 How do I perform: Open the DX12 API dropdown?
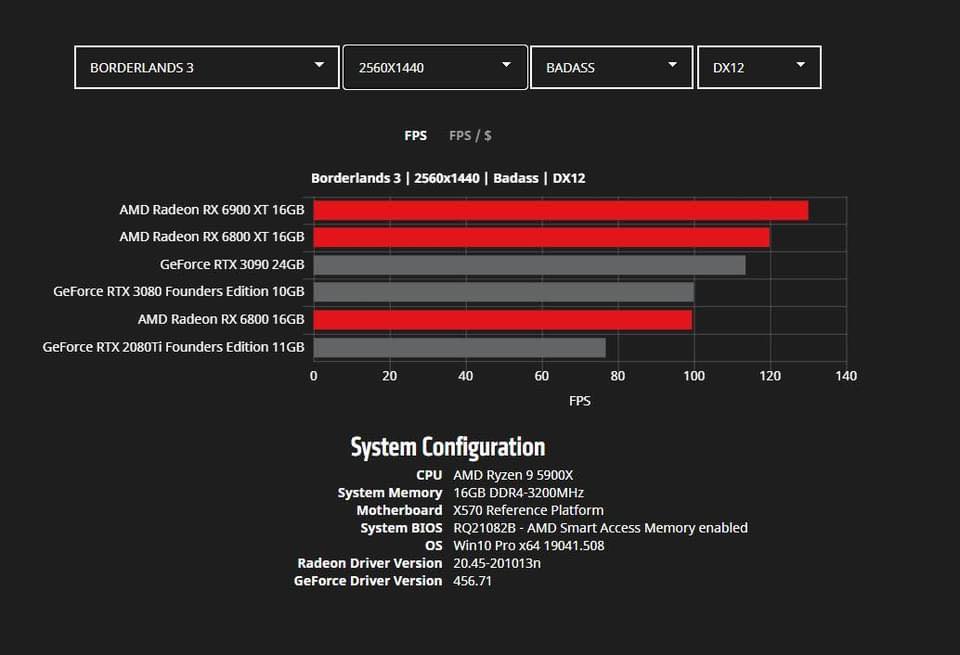[x=759, y=67]
